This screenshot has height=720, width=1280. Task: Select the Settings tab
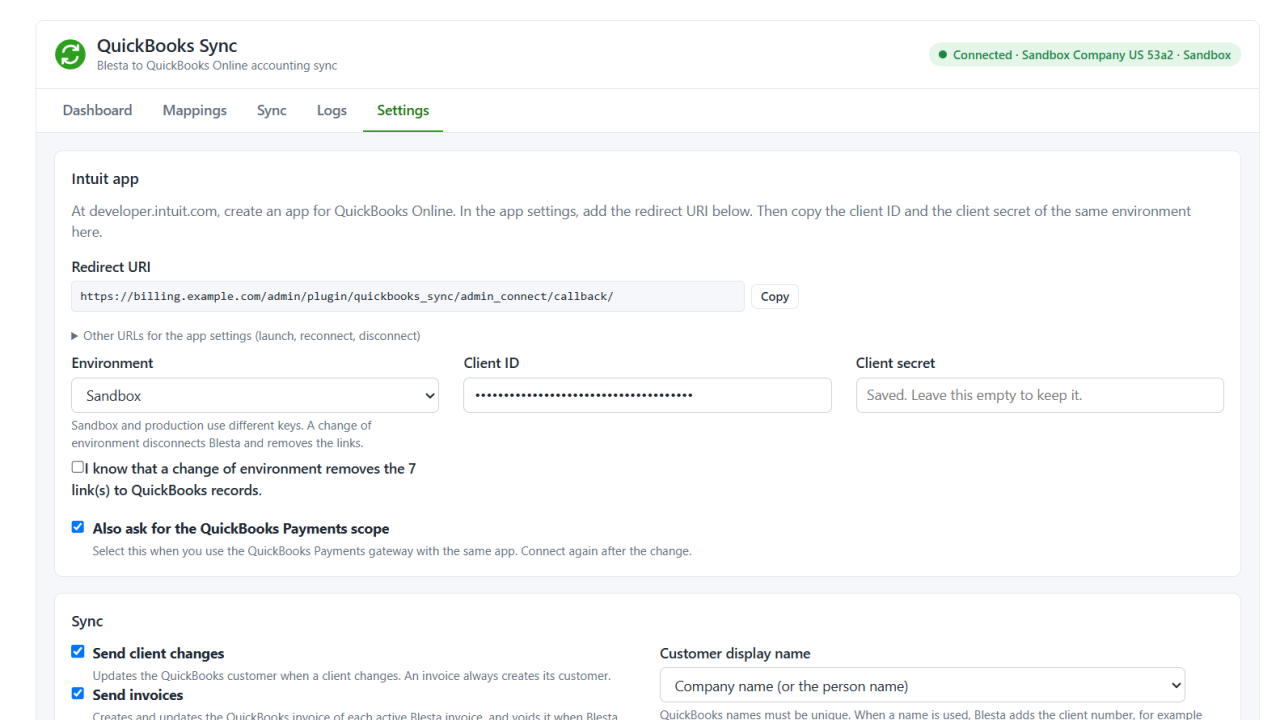(403, 110)
